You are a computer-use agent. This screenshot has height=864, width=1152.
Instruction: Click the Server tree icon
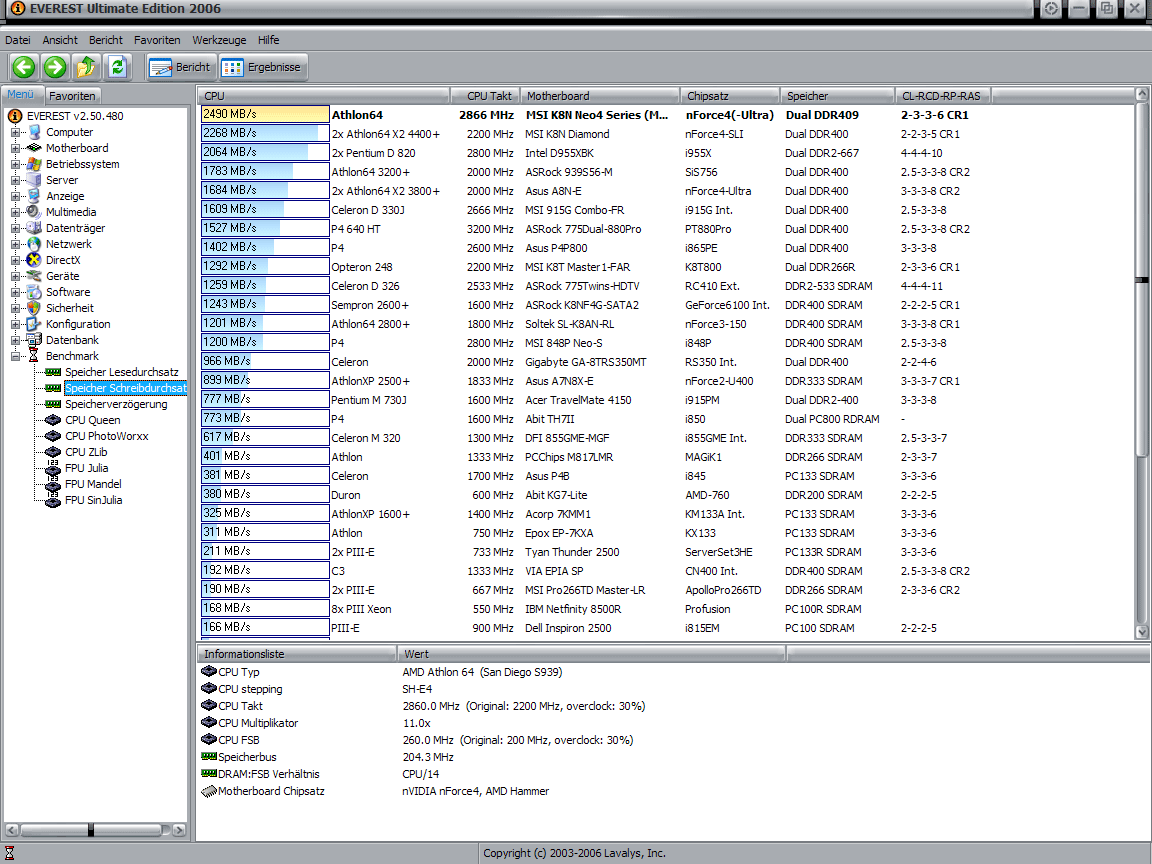34,180
